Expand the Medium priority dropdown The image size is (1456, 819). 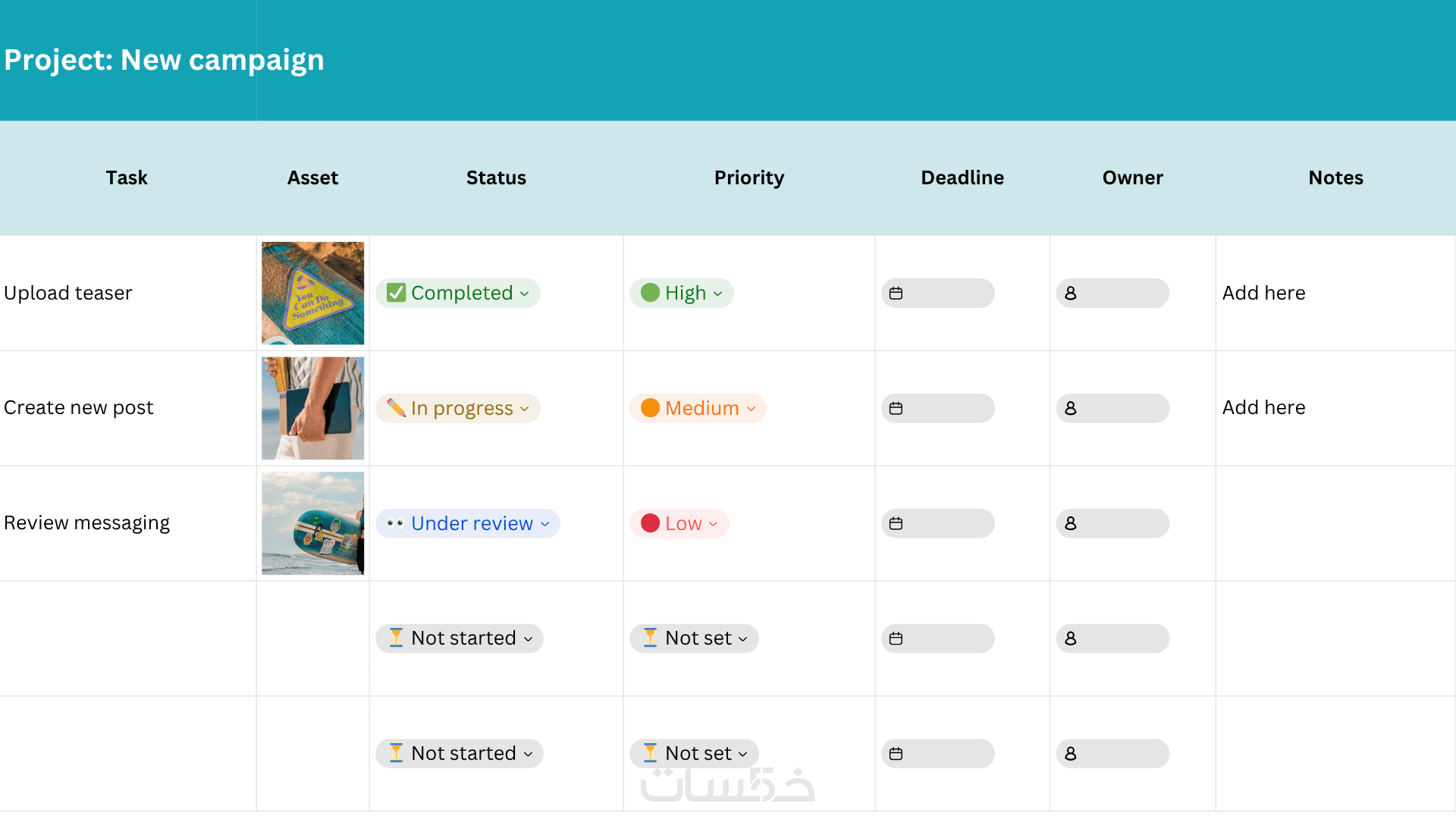pos(751,409)
